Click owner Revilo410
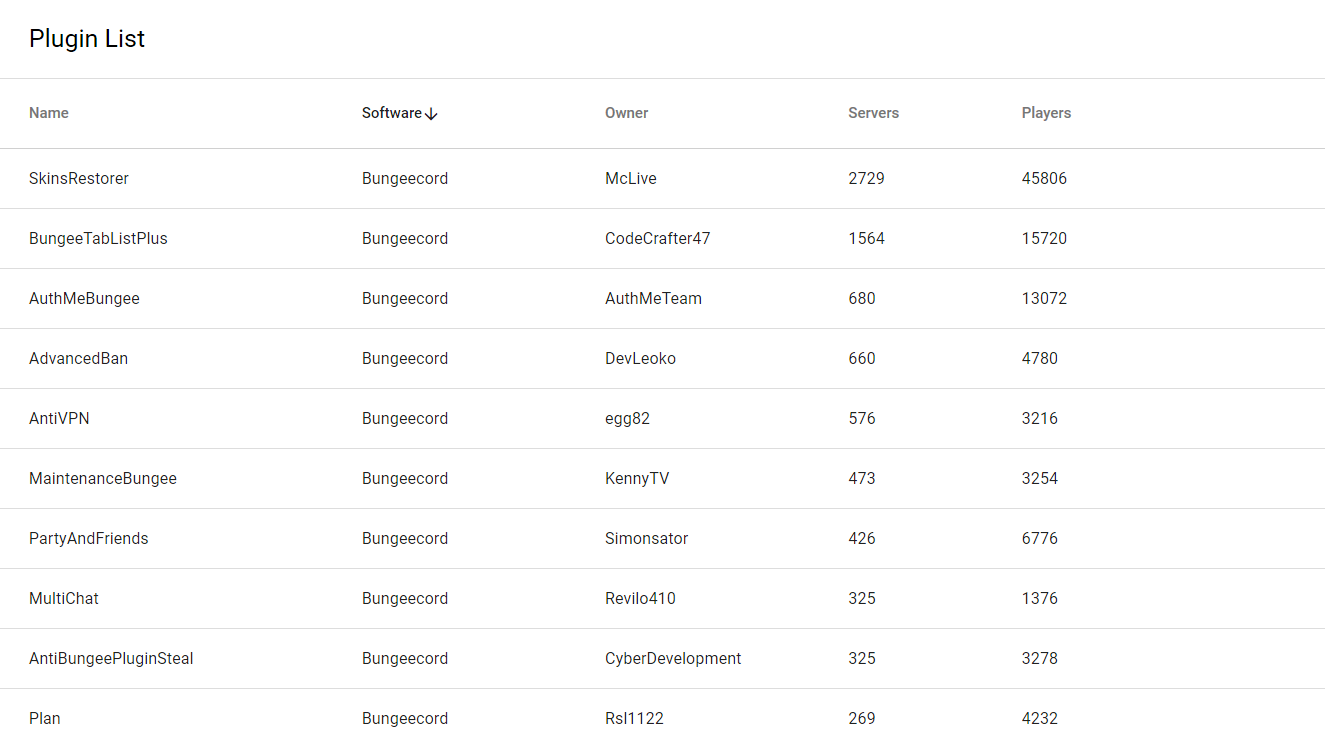Viewport: 1325px width, 746px height. tap(640, 599)
